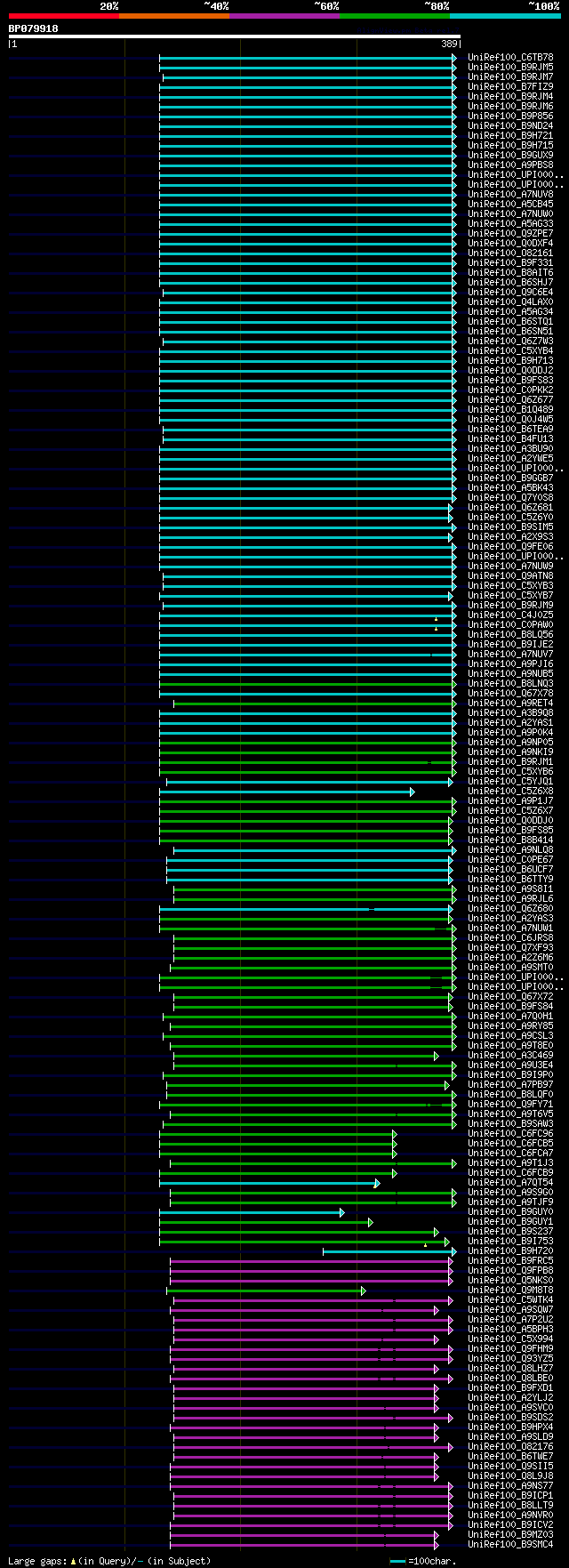Open hit UniRef100_B7FIZ9

(x=510, y=86)
